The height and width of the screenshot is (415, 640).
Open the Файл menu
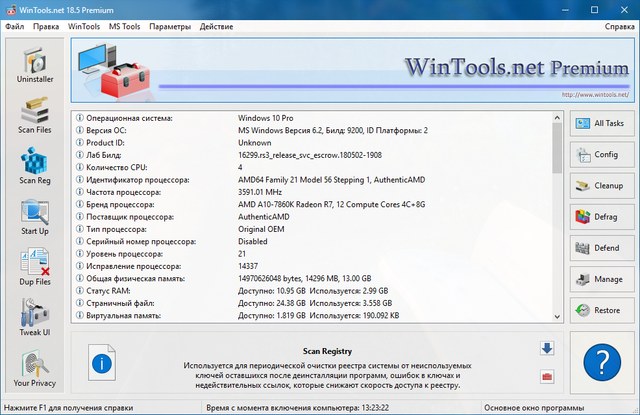15,25
